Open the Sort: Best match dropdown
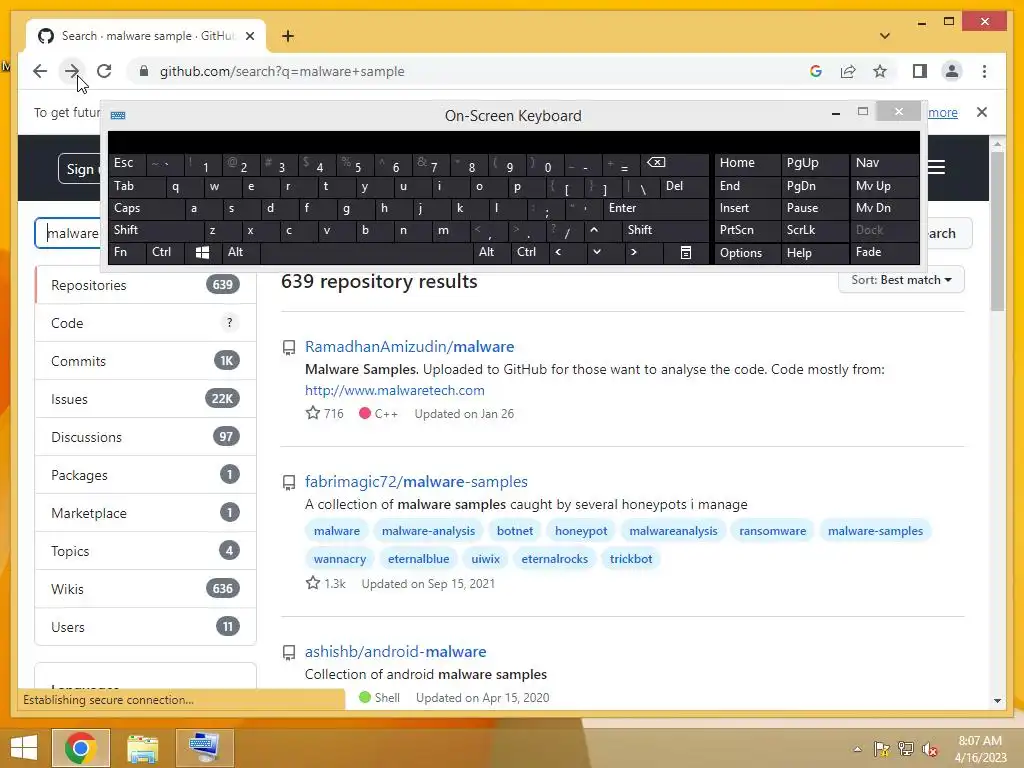Image resolution: width=1024 pixels, height=768 pixels. click(901, 280)
